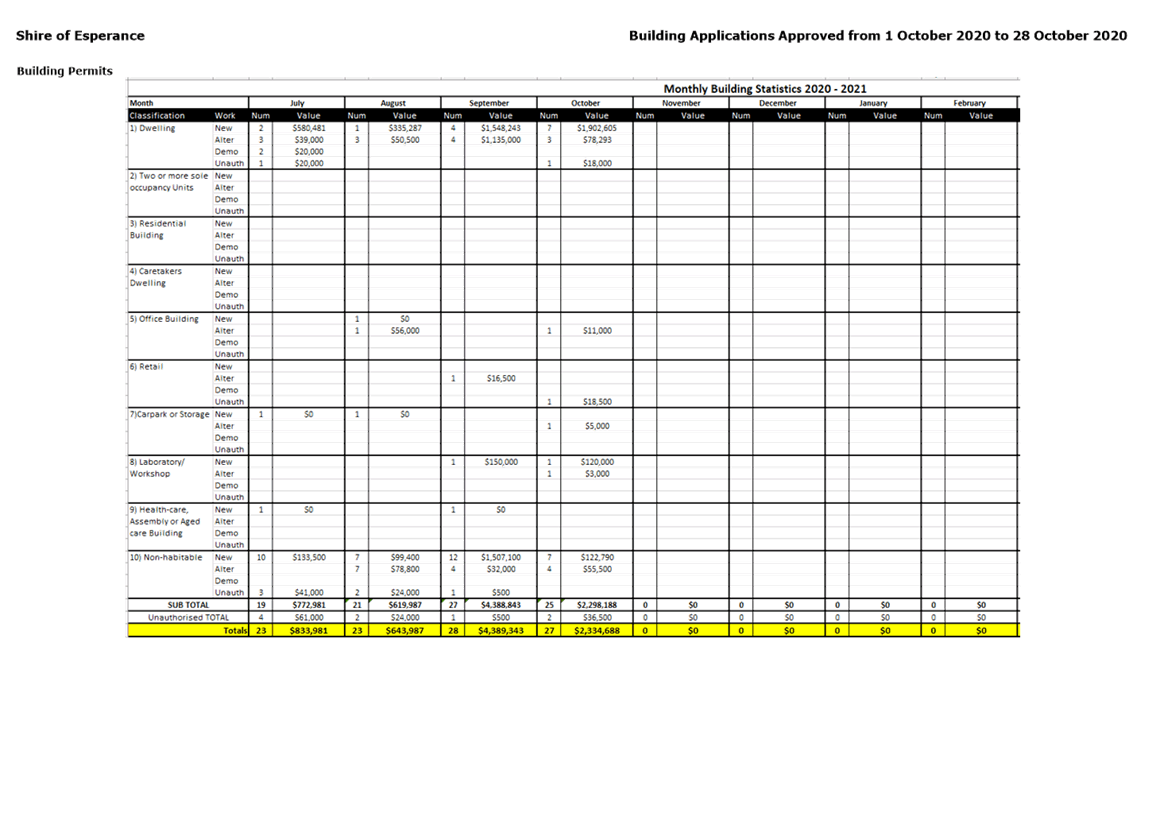Select the 'October' month column header
This screenshot has height=821, width=1160.
[x=585, y=104]
